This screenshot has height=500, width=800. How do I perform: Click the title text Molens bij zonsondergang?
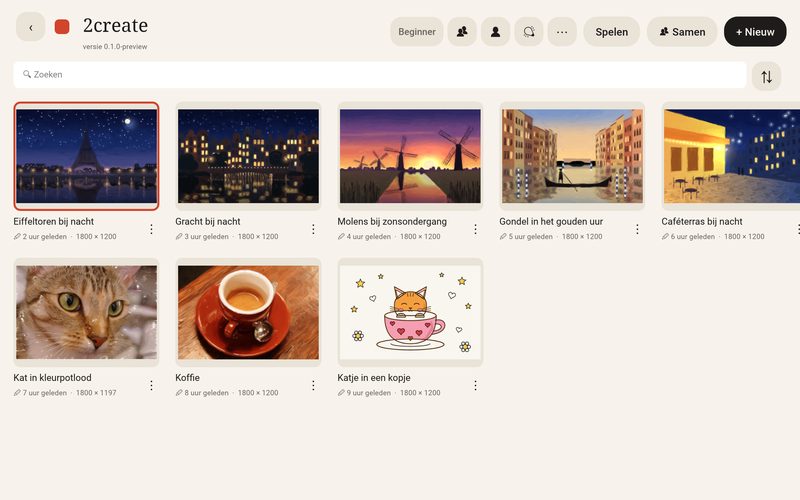(x=392, y=221)
